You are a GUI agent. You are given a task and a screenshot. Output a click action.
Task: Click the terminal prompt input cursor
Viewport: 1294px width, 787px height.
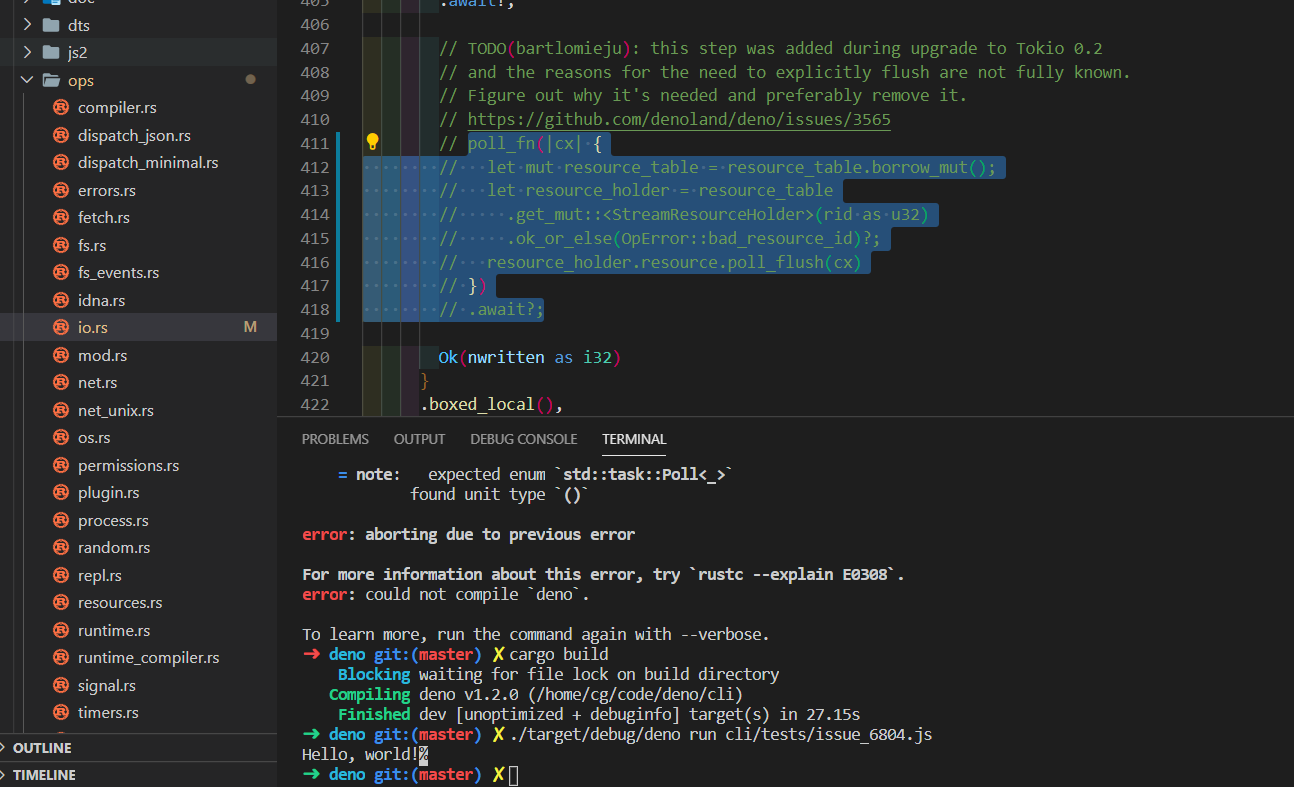(514, 775)
